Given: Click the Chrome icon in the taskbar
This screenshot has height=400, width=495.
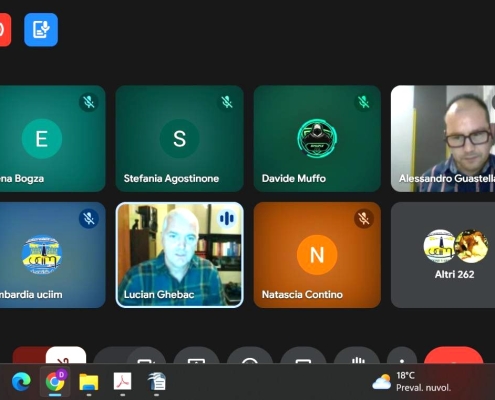Looking at the screenshot, I should [55, 382].
